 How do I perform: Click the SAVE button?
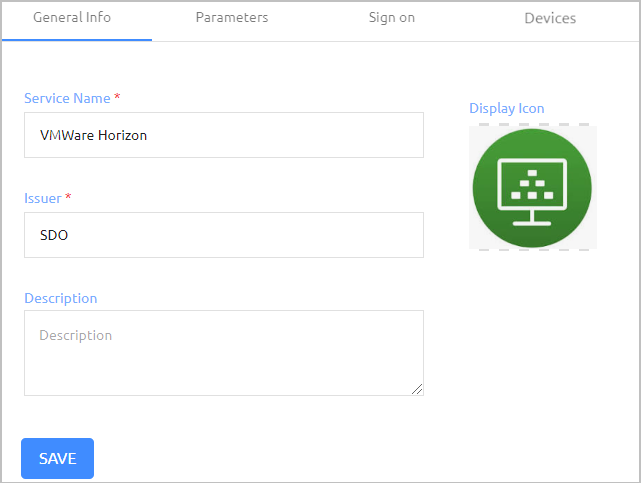(58, 458)
